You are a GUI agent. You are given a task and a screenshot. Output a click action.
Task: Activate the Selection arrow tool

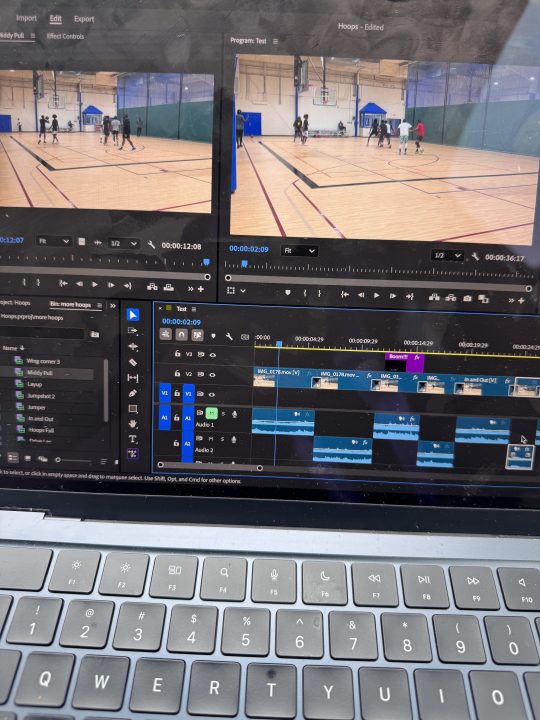pos(133,315)
